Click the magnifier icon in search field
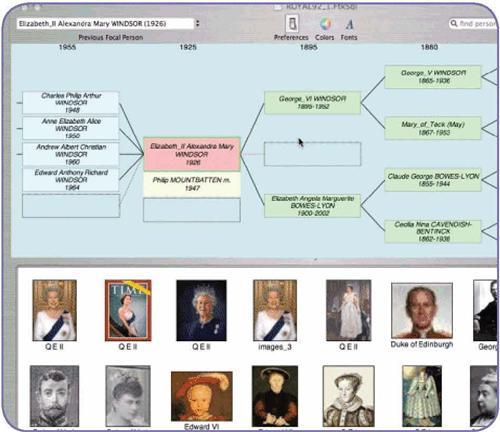This screenshot has width=500, height=432. 454,23
